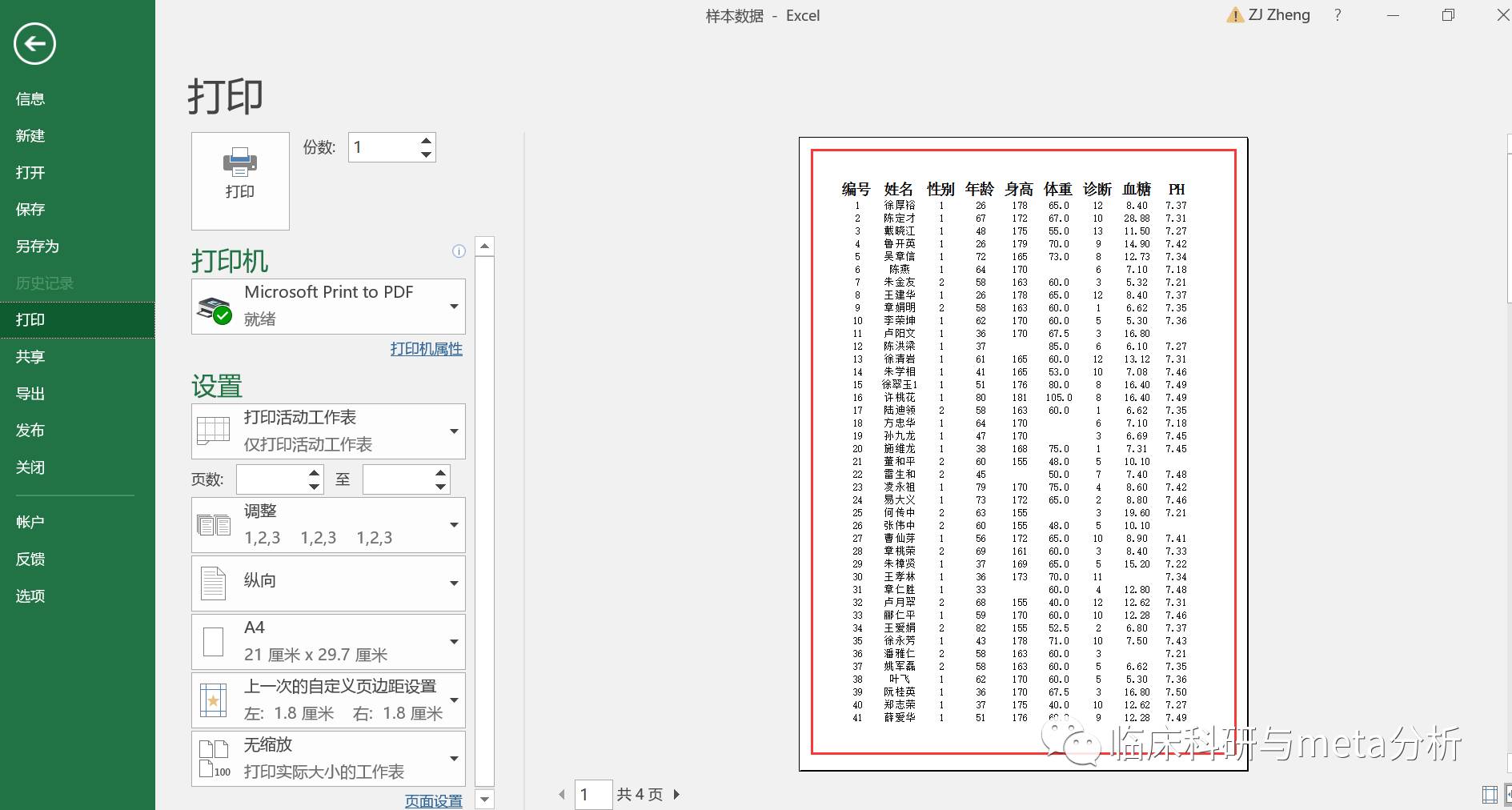
Task: Click the 血糖 header in preview
Action: (x=1137, y=189)
